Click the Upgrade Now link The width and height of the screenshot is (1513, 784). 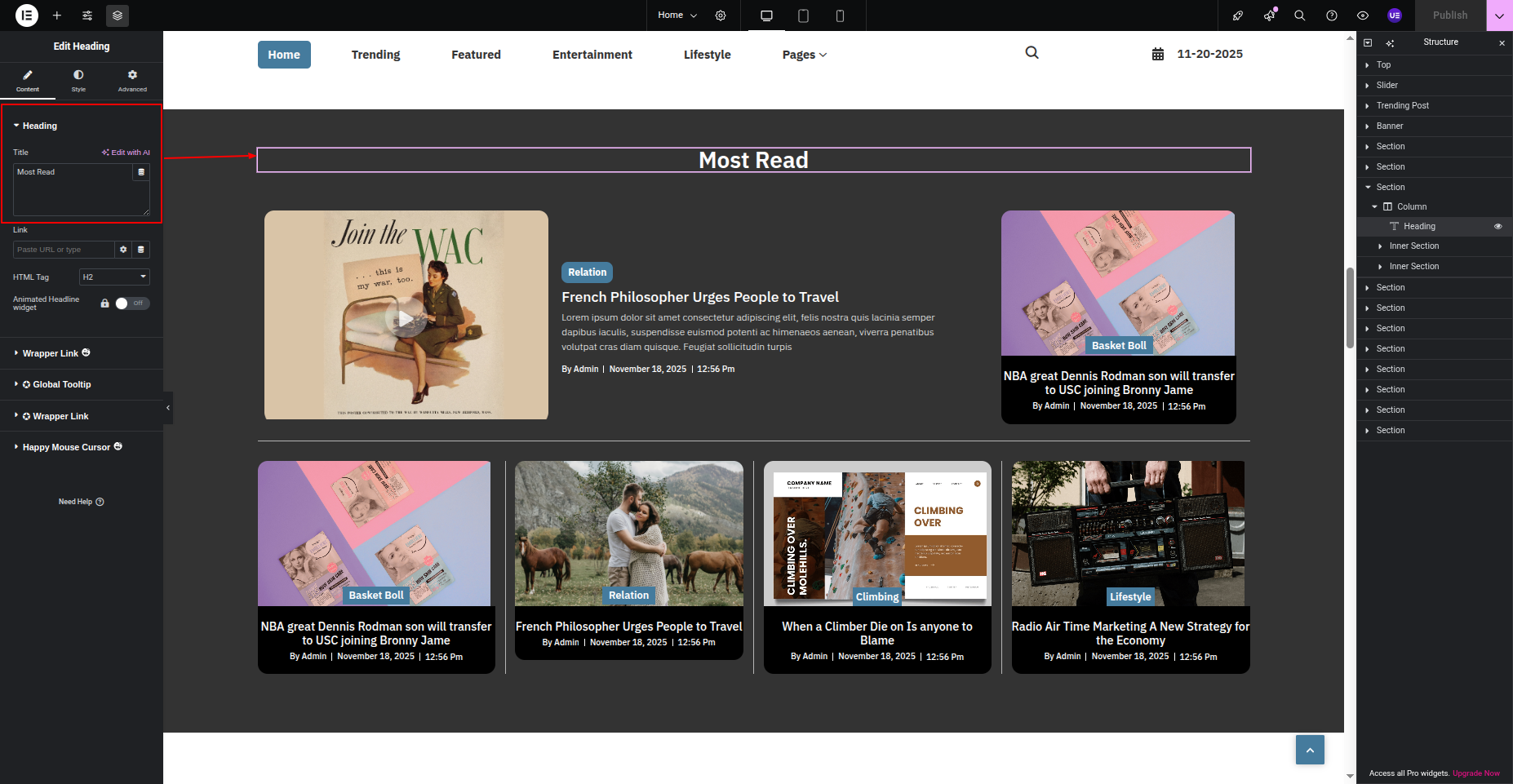(1475, 773)
